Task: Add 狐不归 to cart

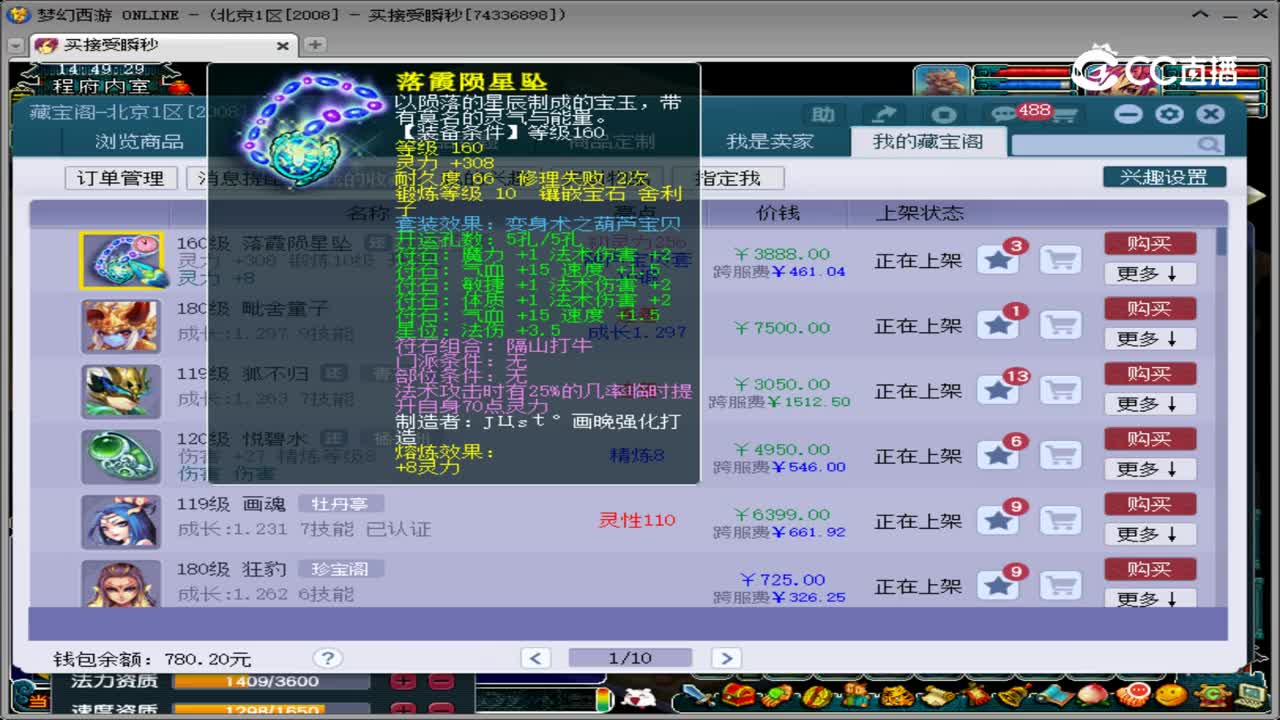Action: [x=1060, y=390]
